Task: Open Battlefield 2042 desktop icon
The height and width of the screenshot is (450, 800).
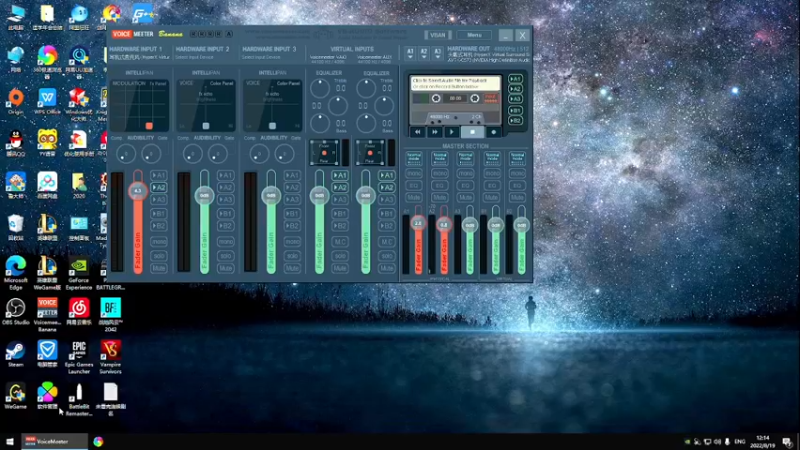Action: pos(110,315)
